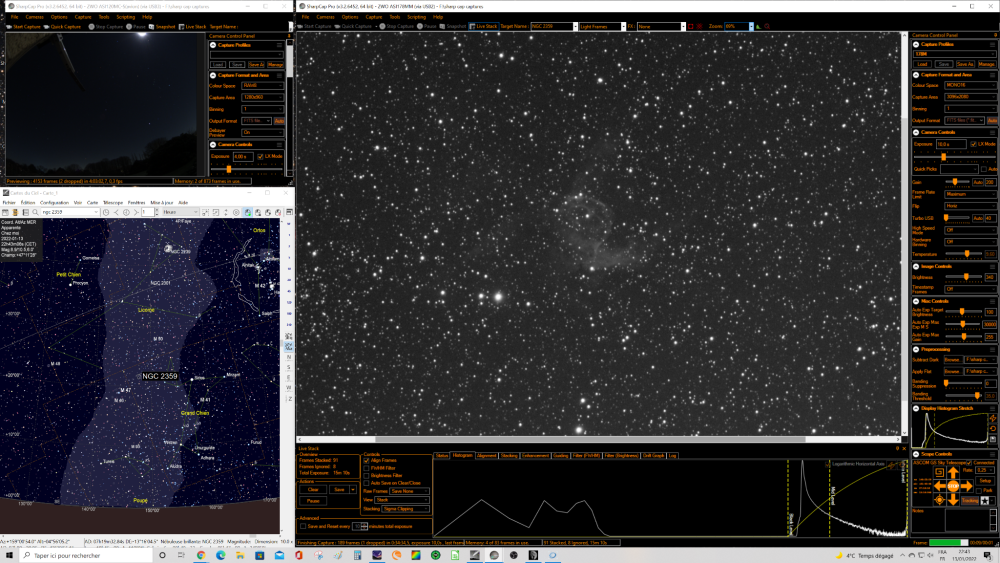
Task: Open the View Stack dropdown
Action: (x=402, y=500)
